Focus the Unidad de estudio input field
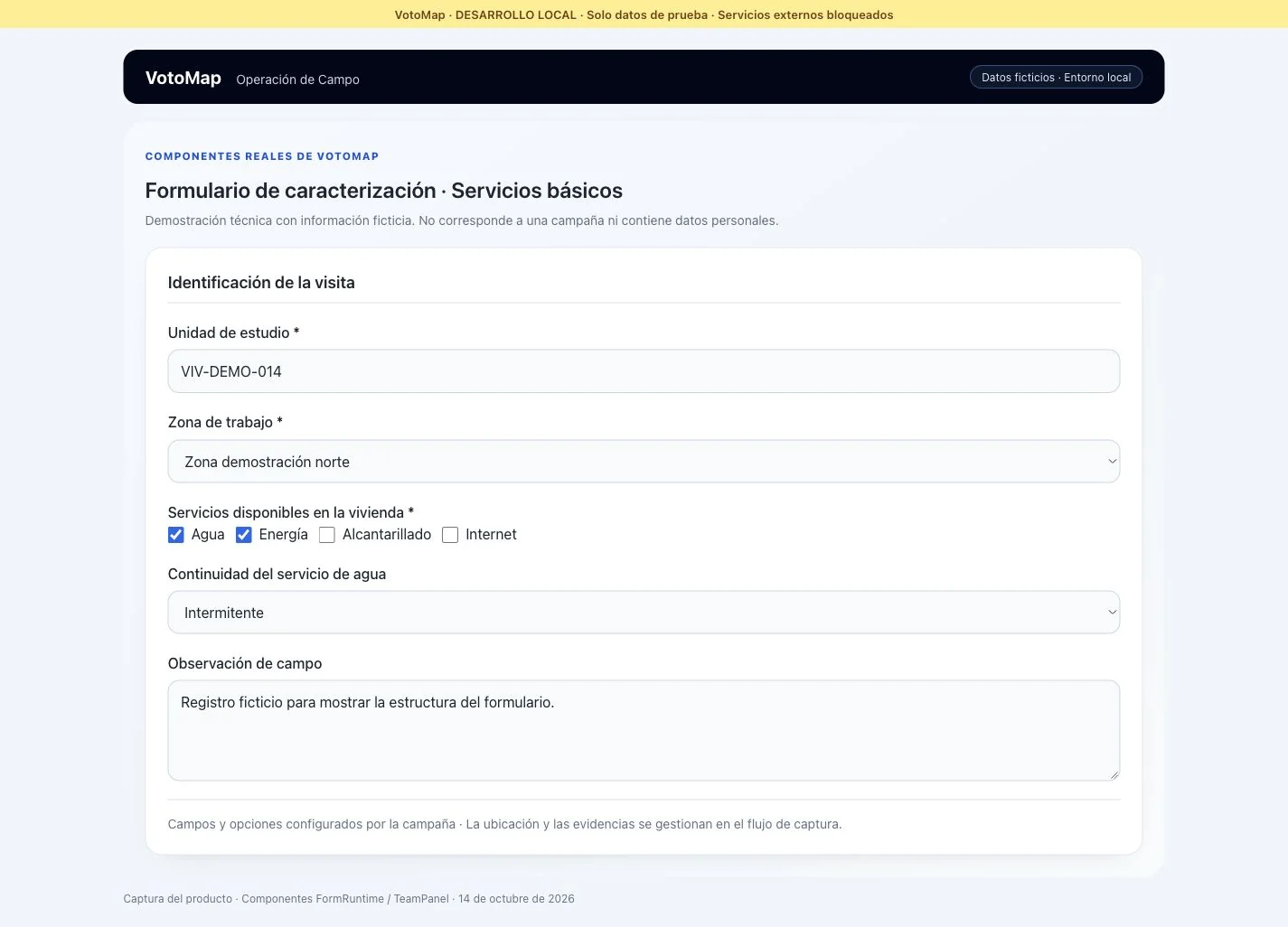The image size is (1288, 927). 644,371
